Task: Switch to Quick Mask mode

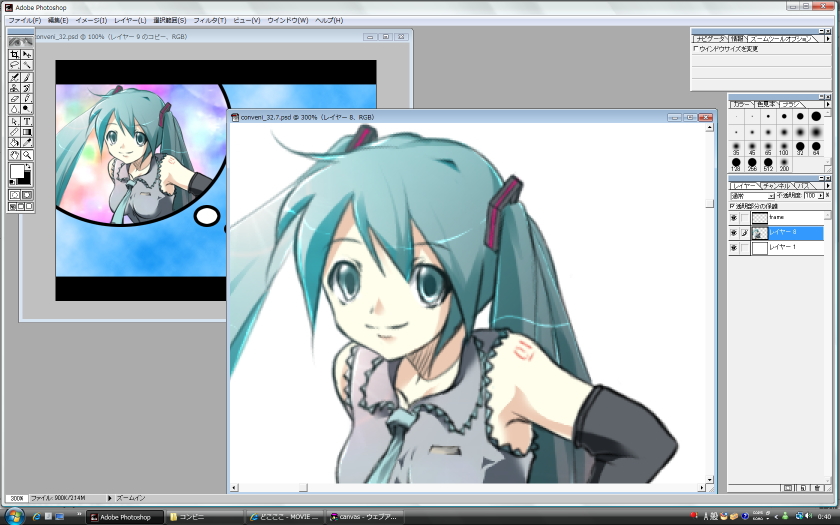Action: tap(27, 195)
